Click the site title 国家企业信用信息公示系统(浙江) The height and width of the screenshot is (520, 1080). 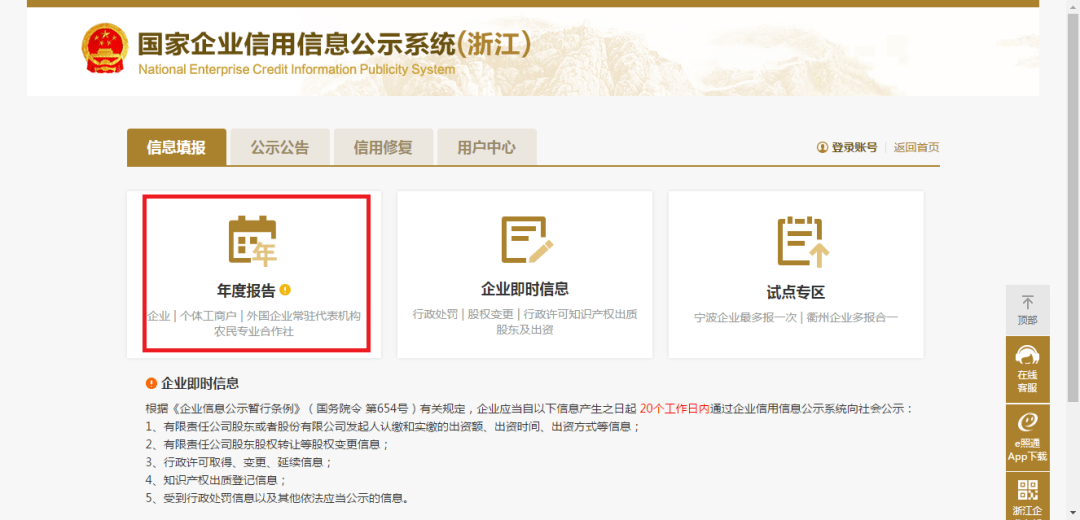click(x=334, y=43)
